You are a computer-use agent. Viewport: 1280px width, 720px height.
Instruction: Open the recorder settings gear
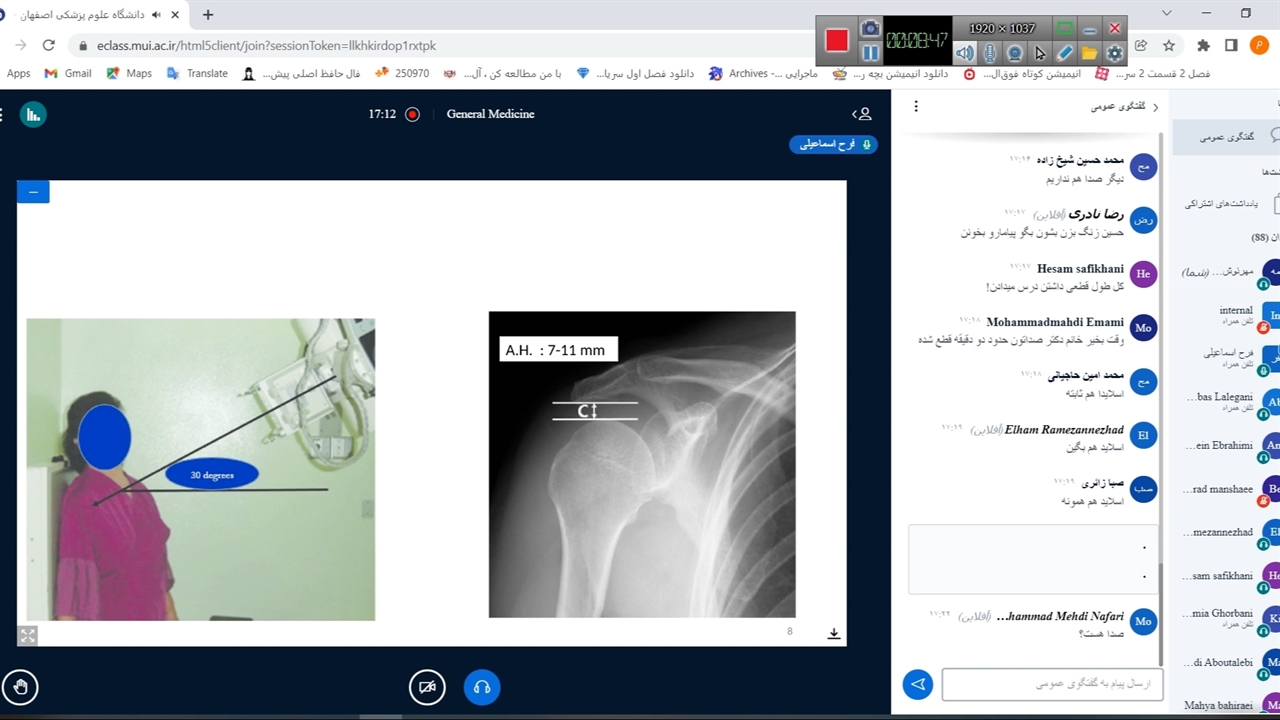[x=1114, y=53]
